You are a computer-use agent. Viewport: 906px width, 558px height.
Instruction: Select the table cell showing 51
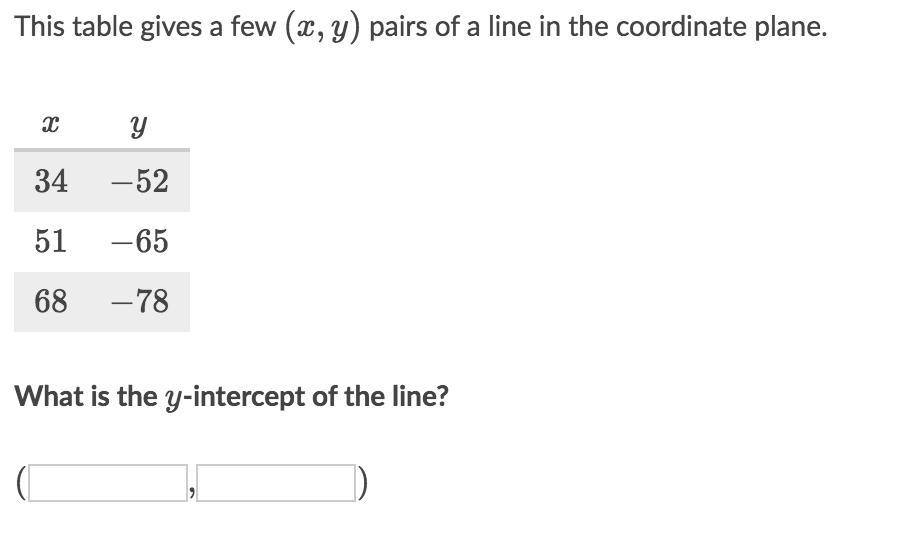51,241
